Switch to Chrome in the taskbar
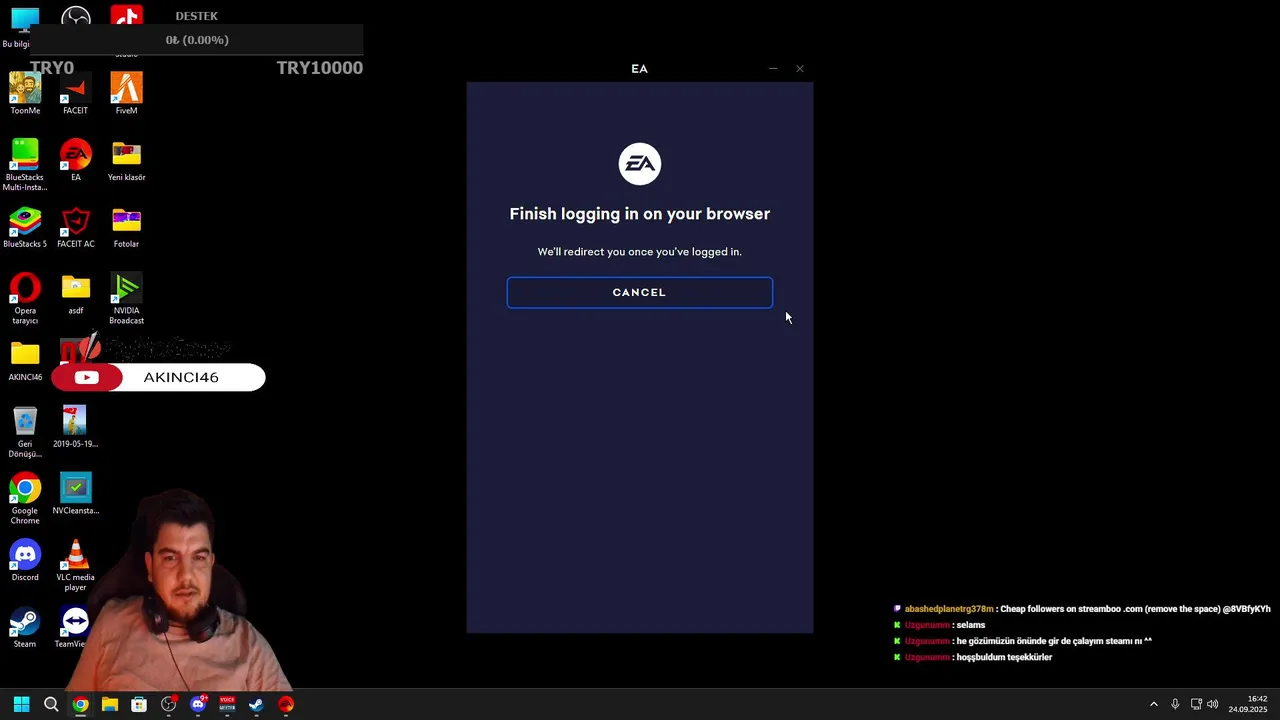Viewport: 1280px width, 720px height. (80, 704)
